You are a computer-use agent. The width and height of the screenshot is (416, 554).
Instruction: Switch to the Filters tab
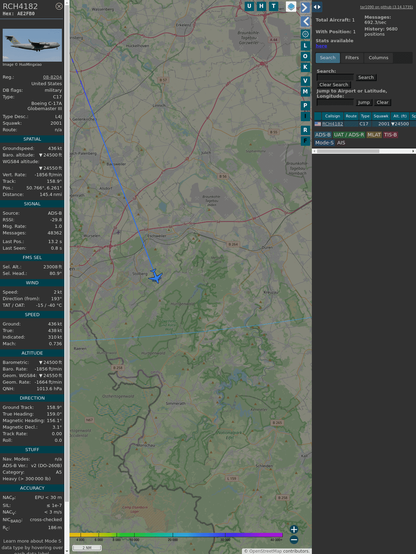pos(352,58)
